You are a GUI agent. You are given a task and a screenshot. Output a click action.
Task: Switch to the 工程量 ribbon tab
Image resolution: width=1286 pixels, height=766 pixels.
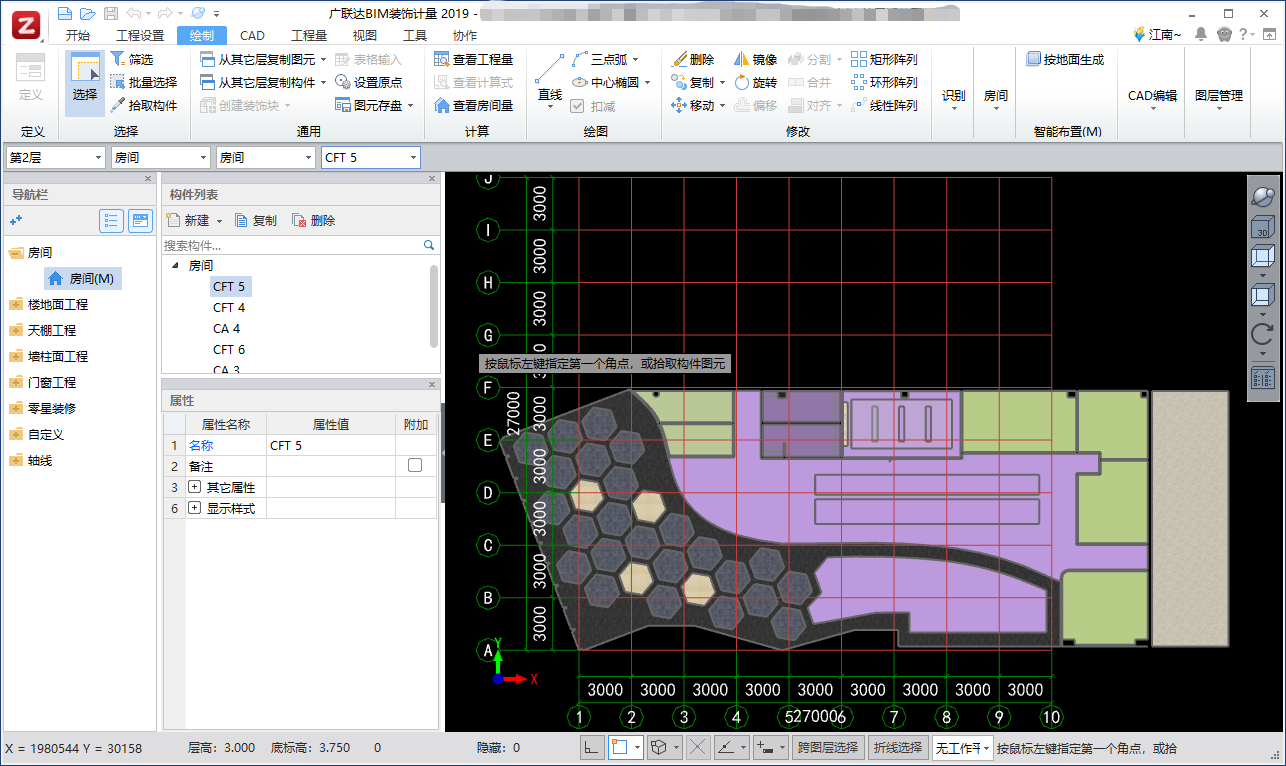[x=309, y=35]
